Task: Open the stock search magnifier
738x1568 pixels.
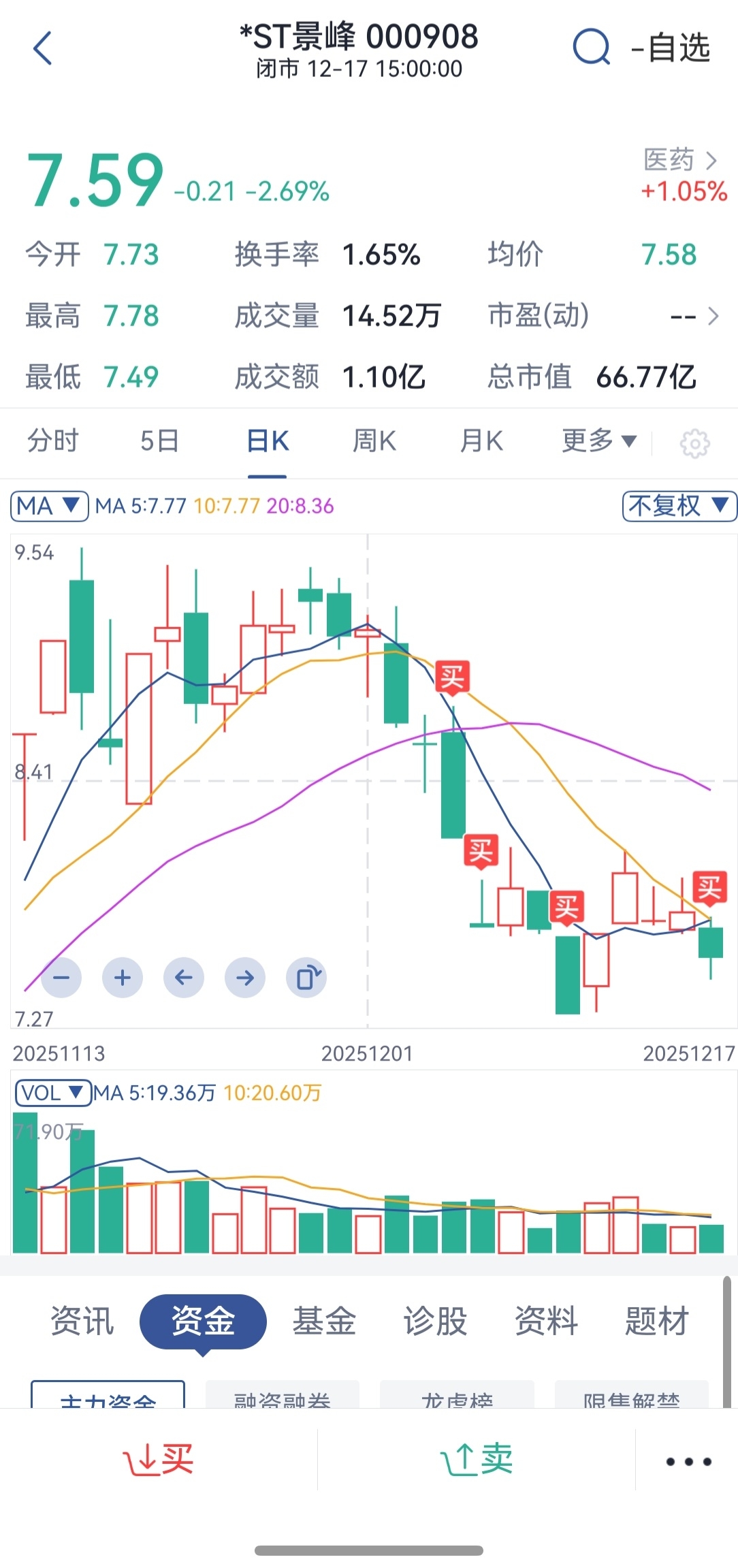Action: (591, 48)
